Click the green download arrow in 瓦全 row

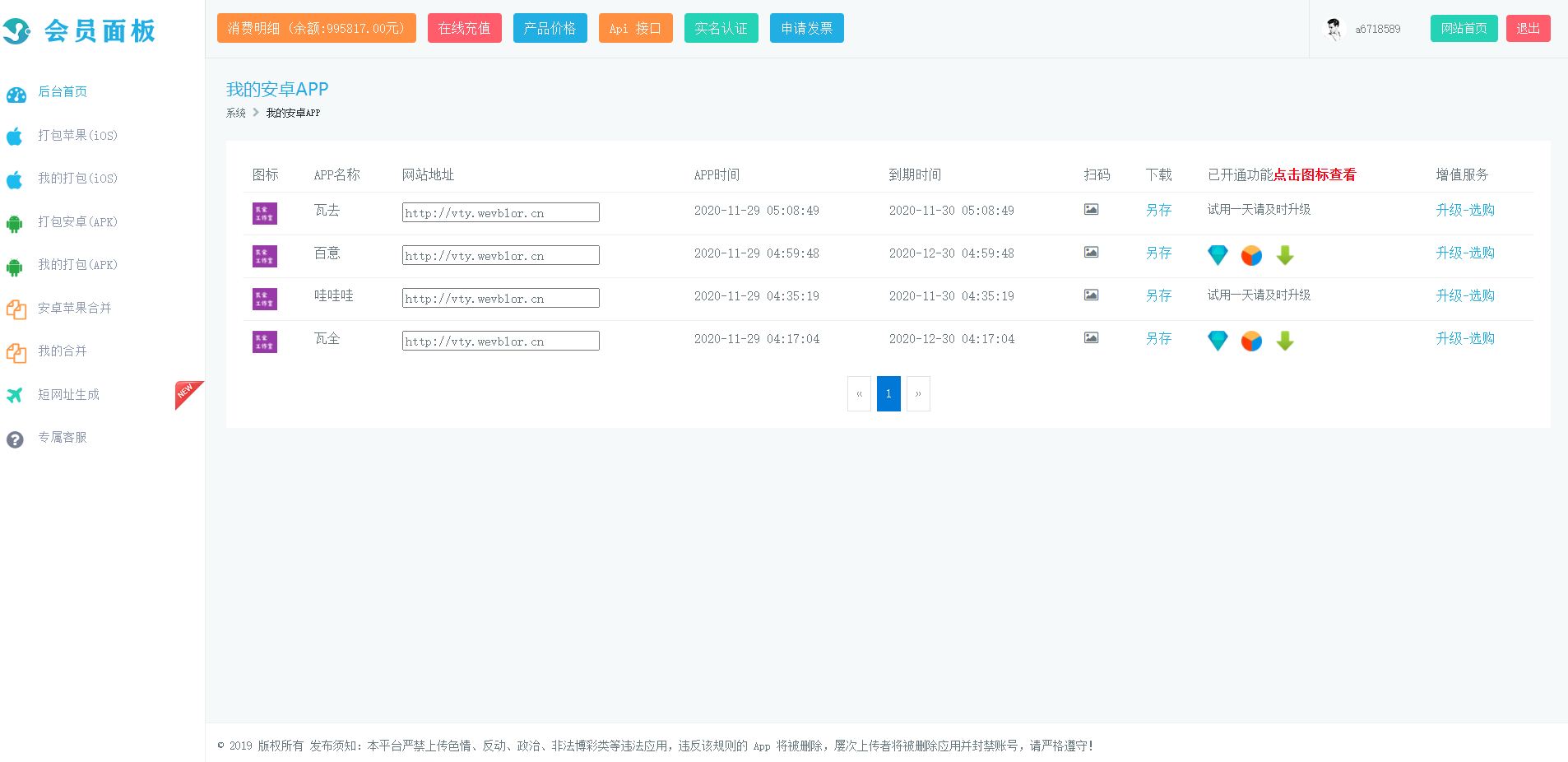[x=1285, y=341]
